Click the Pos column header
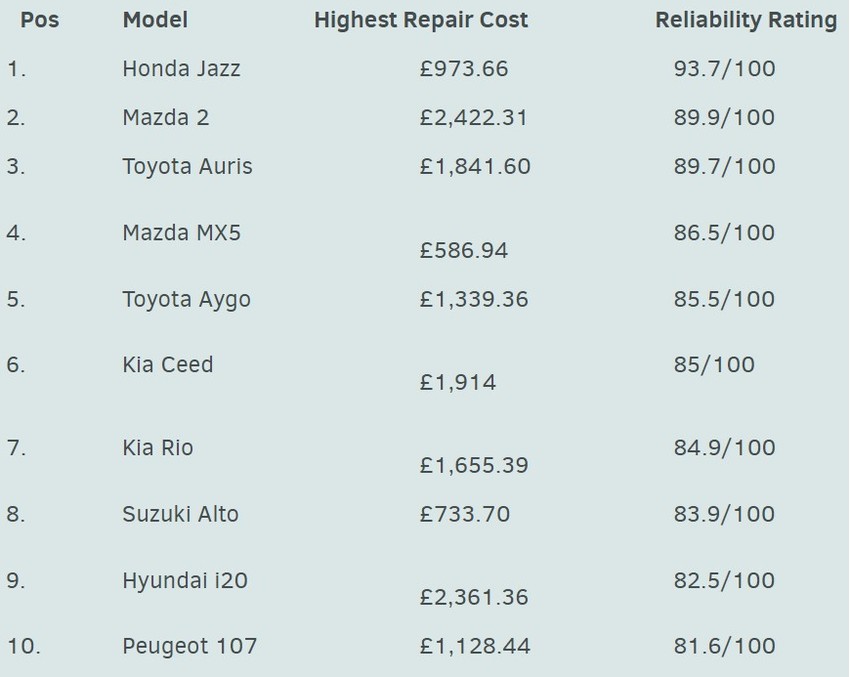850x677 pixels. (x=39, y=20)
